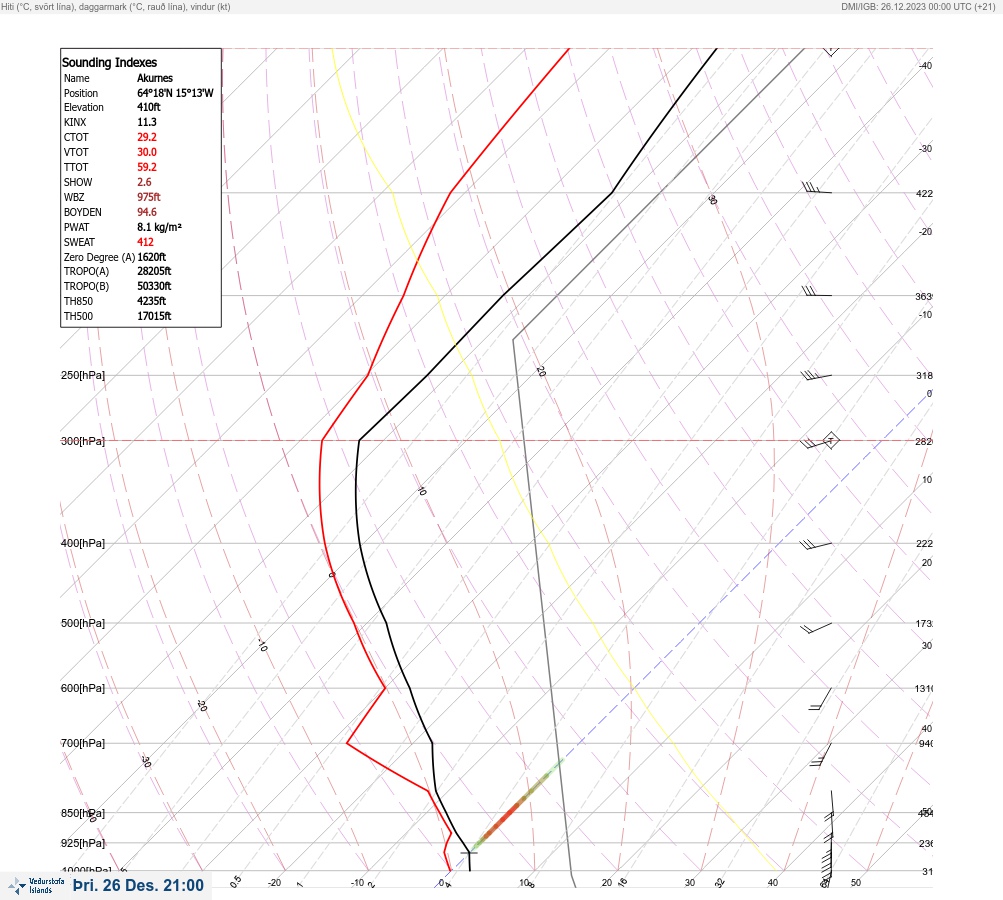Click the diamond tropopause marker at 300 hPa

coord(831,440)
